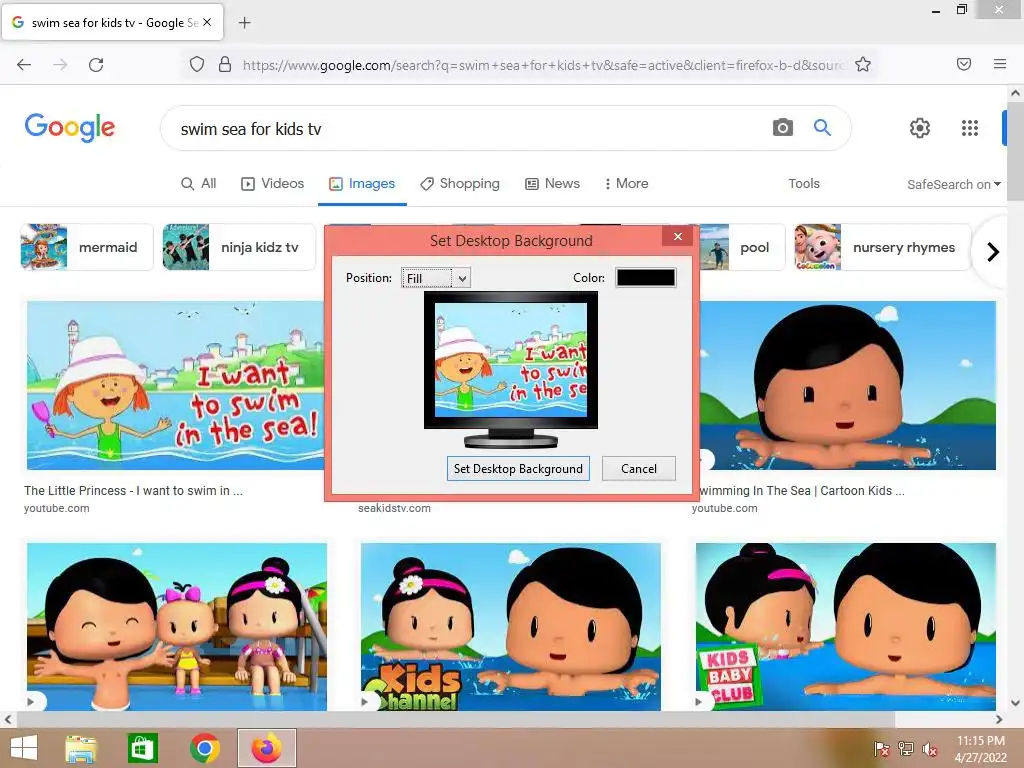Open the Position Fill dropdown
The image size is (1024, 768).
click(x=436, y=278)
